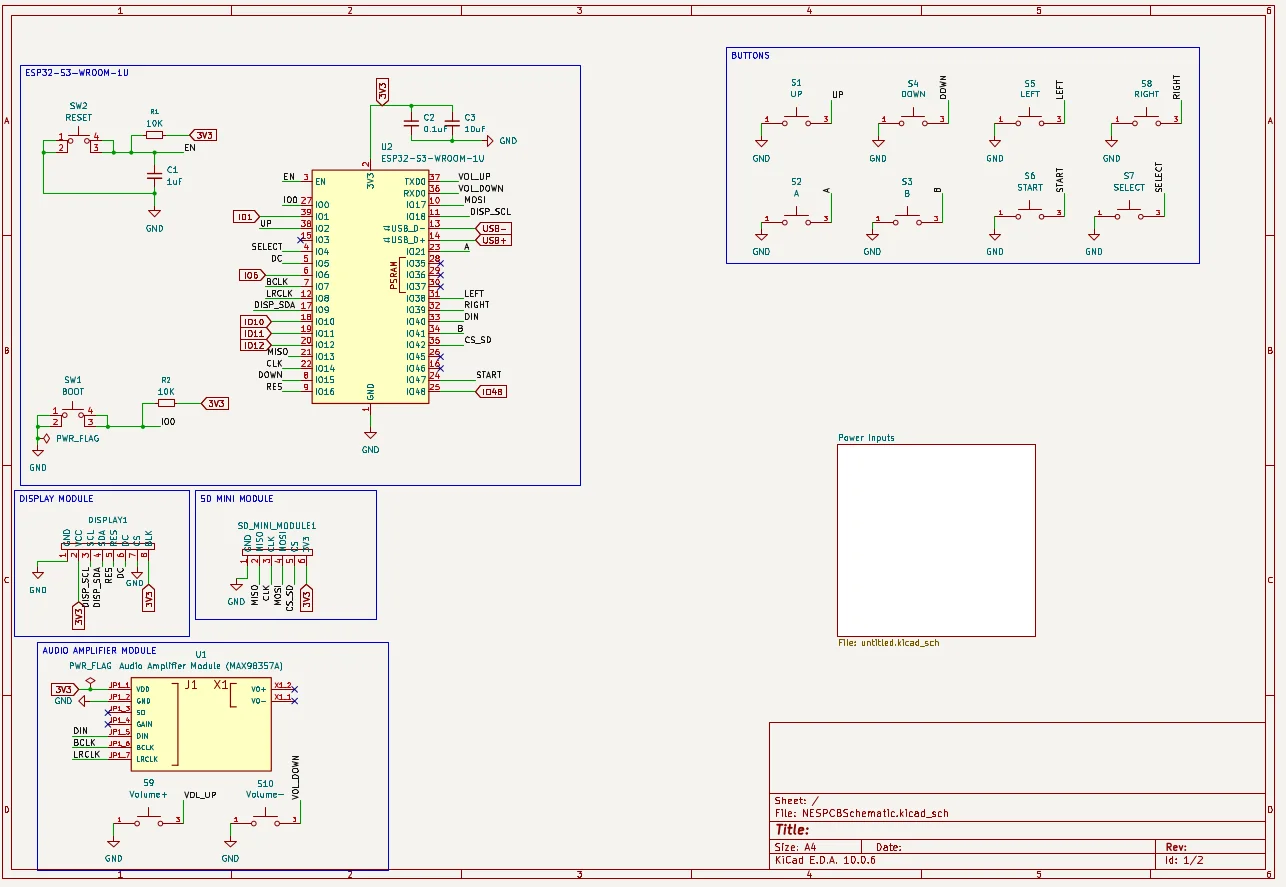Screen dimensions: 1286x887
Task: Pick the S1 UP pushbutton symbol
Action: (x=796, y=119)
